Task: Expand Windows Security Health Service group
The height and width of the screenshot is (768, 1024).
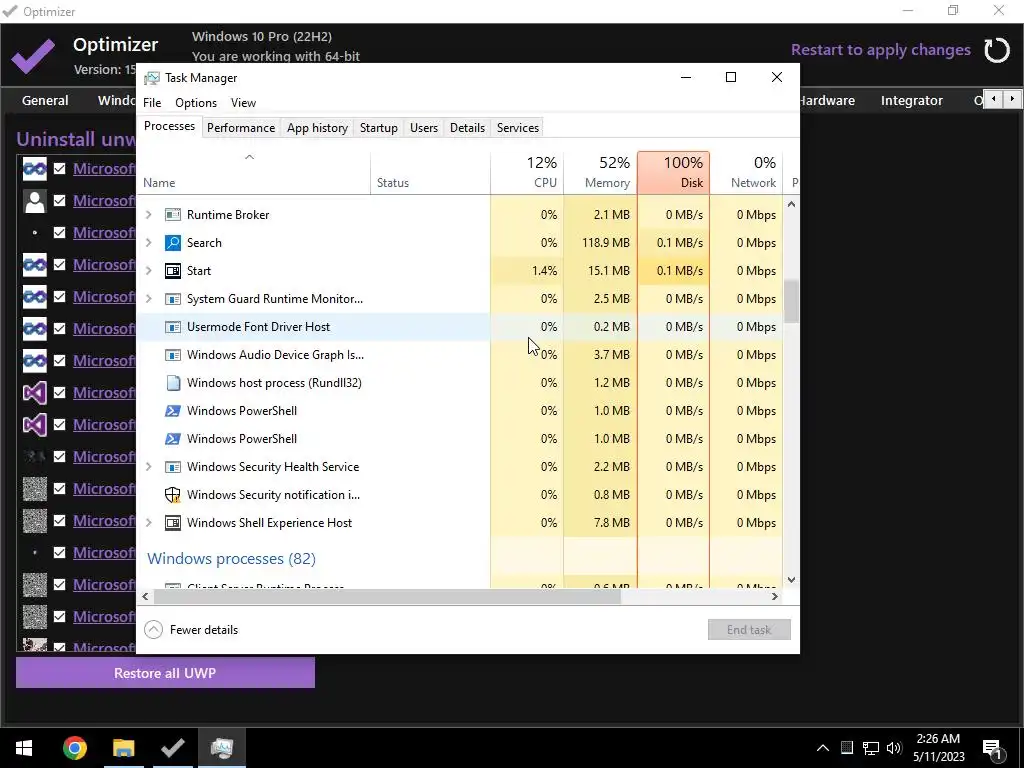Action: point(148,467)
